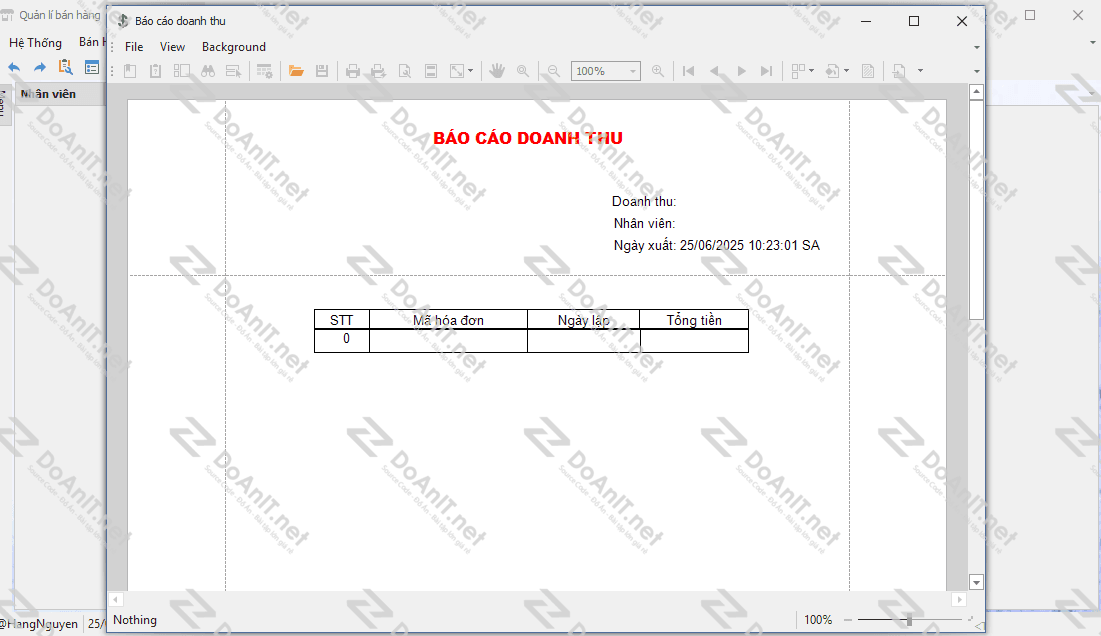Click the blue undo arrow in Quản lí bán hàng
Image resolution: width=1101 pixels, height=636 pixels.
[x=14, y=67]
